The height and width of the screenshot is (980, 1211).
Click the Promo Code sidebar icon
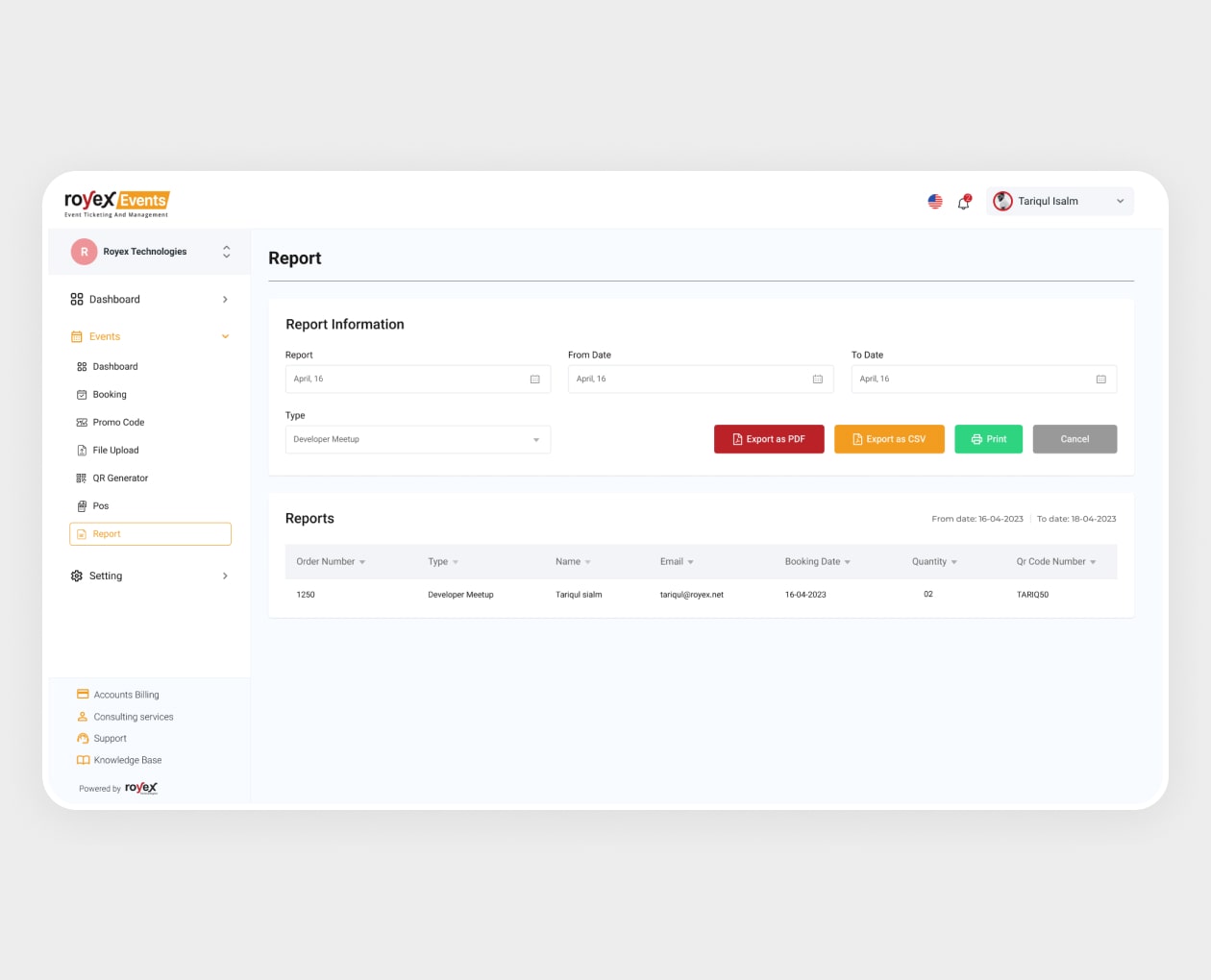tap(82, 423)
